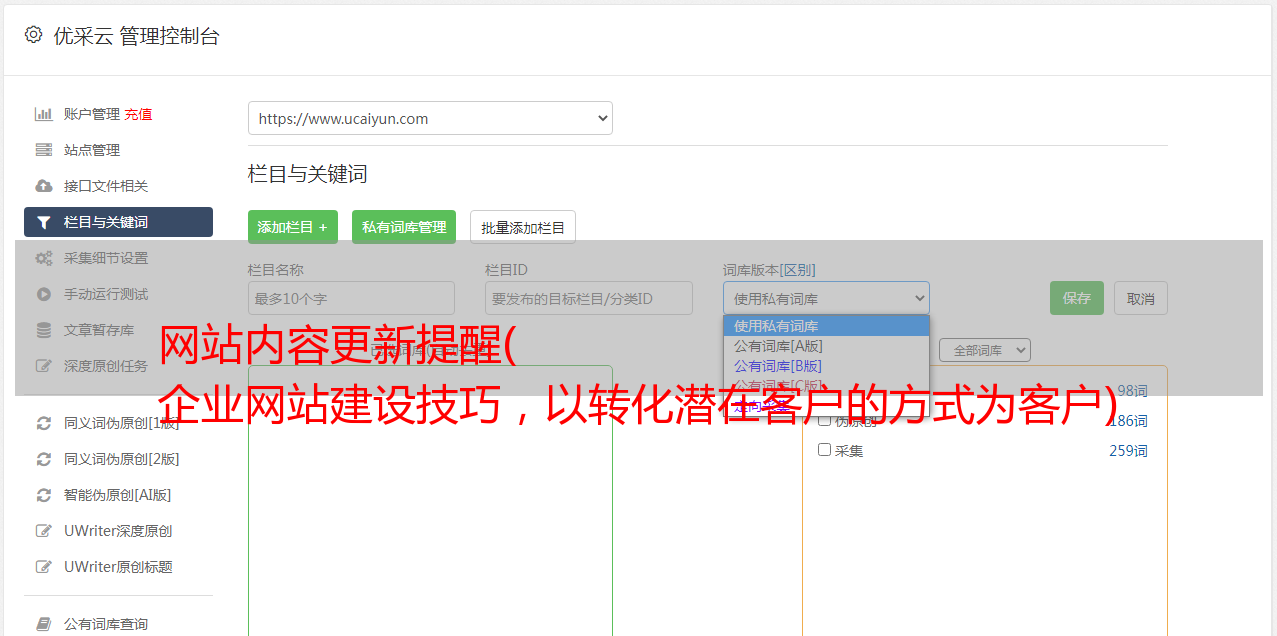
Task: Click the 批量添加栏目 button
Action: (523, 227)
